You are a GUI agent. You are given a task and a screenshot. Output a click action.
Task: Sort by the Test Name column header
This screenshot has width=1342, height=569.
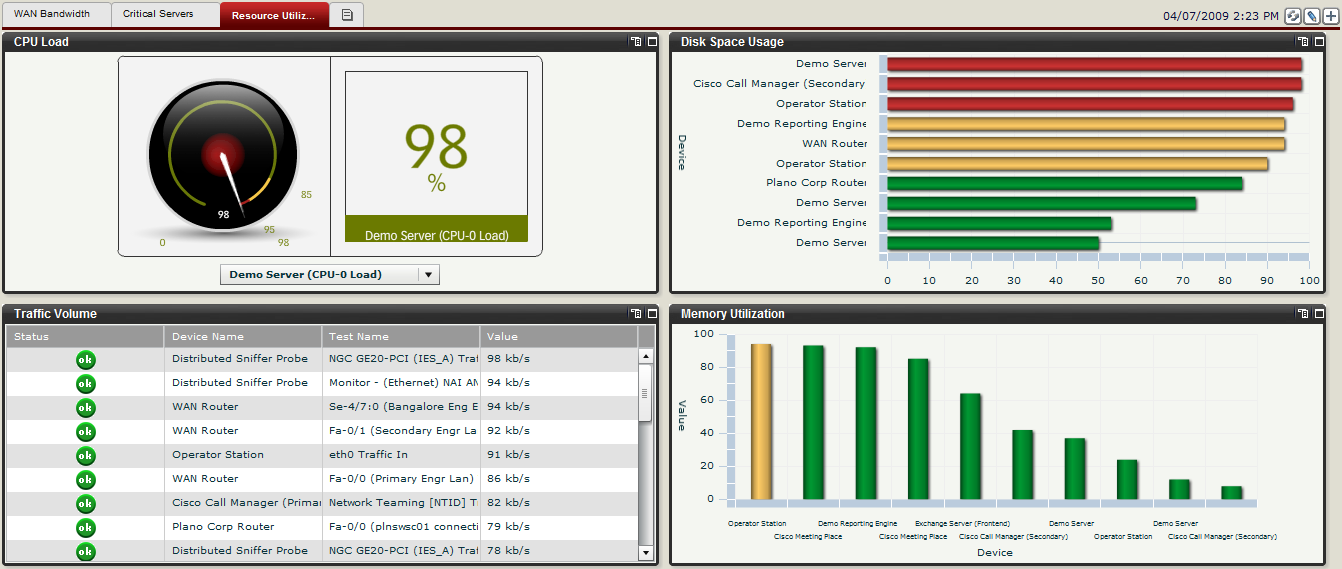pyautogui.click(x=400, y=337)
